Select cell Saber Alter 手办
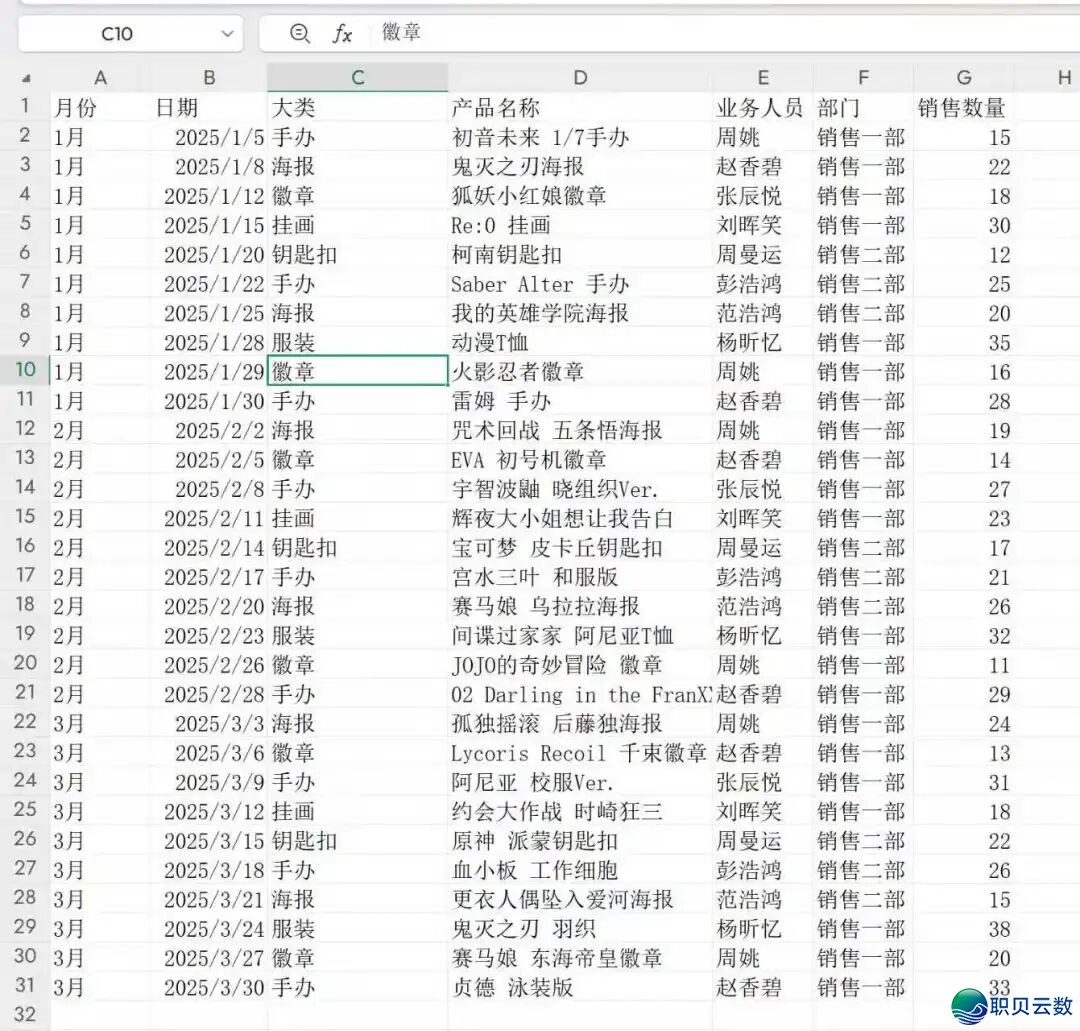Image resolution: width=1080 pixels, height=1031 pixels. 580,284
